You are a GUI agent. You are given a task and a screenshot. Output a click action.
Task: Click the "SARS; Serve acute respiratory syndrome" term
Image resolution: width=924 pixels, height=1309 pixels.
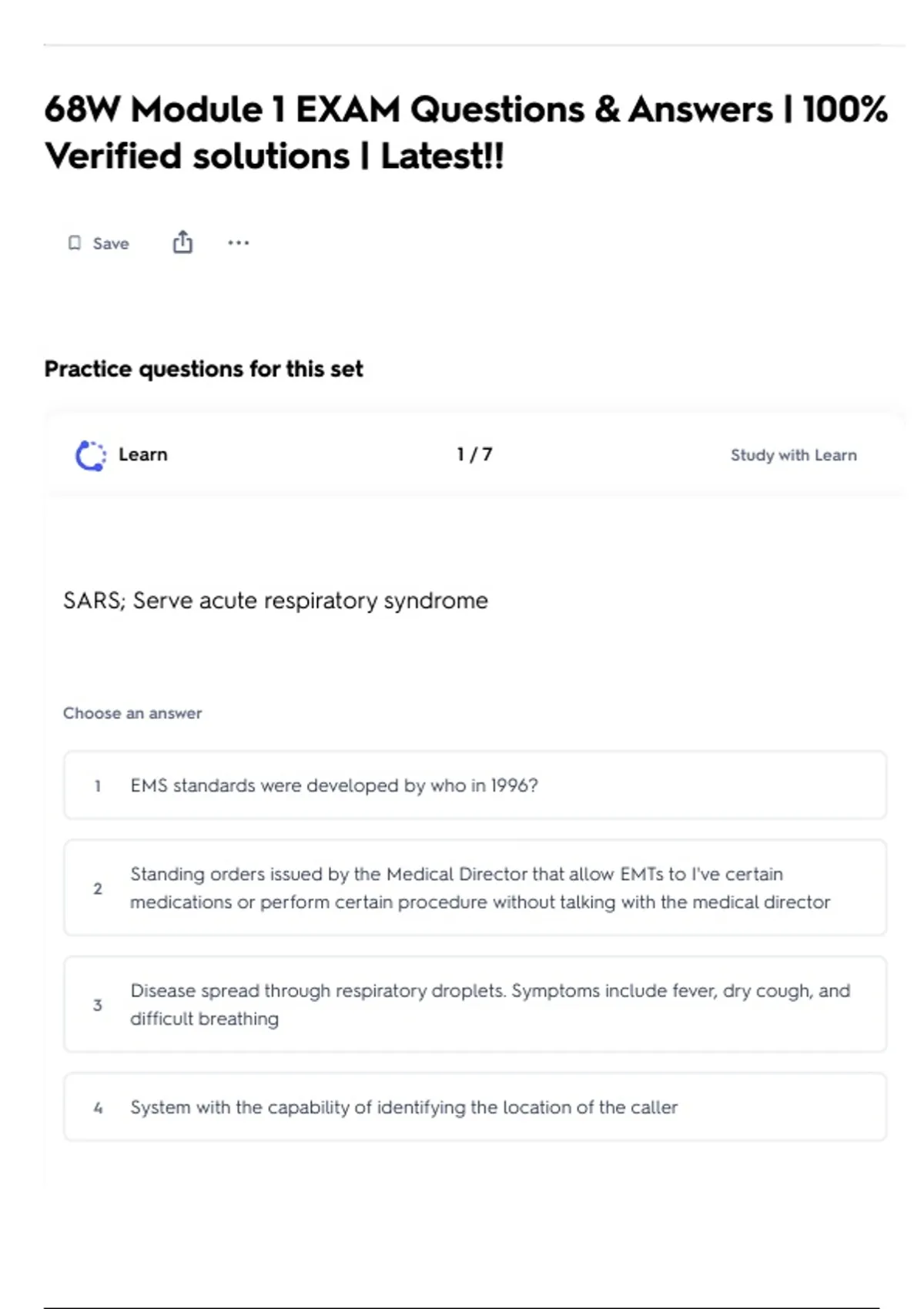coord(276,601)
